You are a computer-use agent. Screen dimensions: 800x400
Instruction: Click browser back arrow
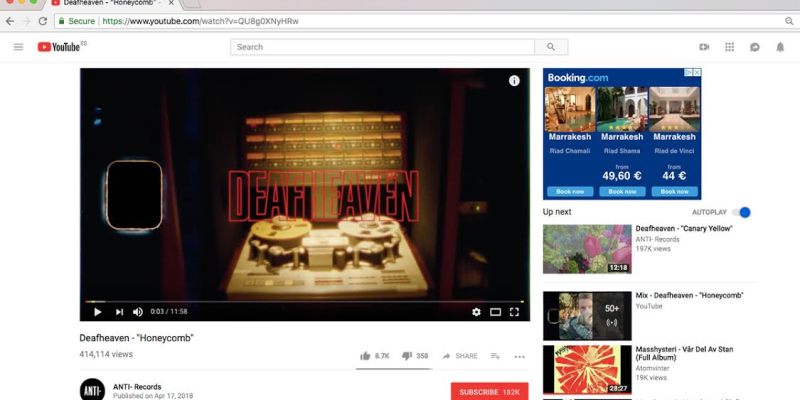10,21
